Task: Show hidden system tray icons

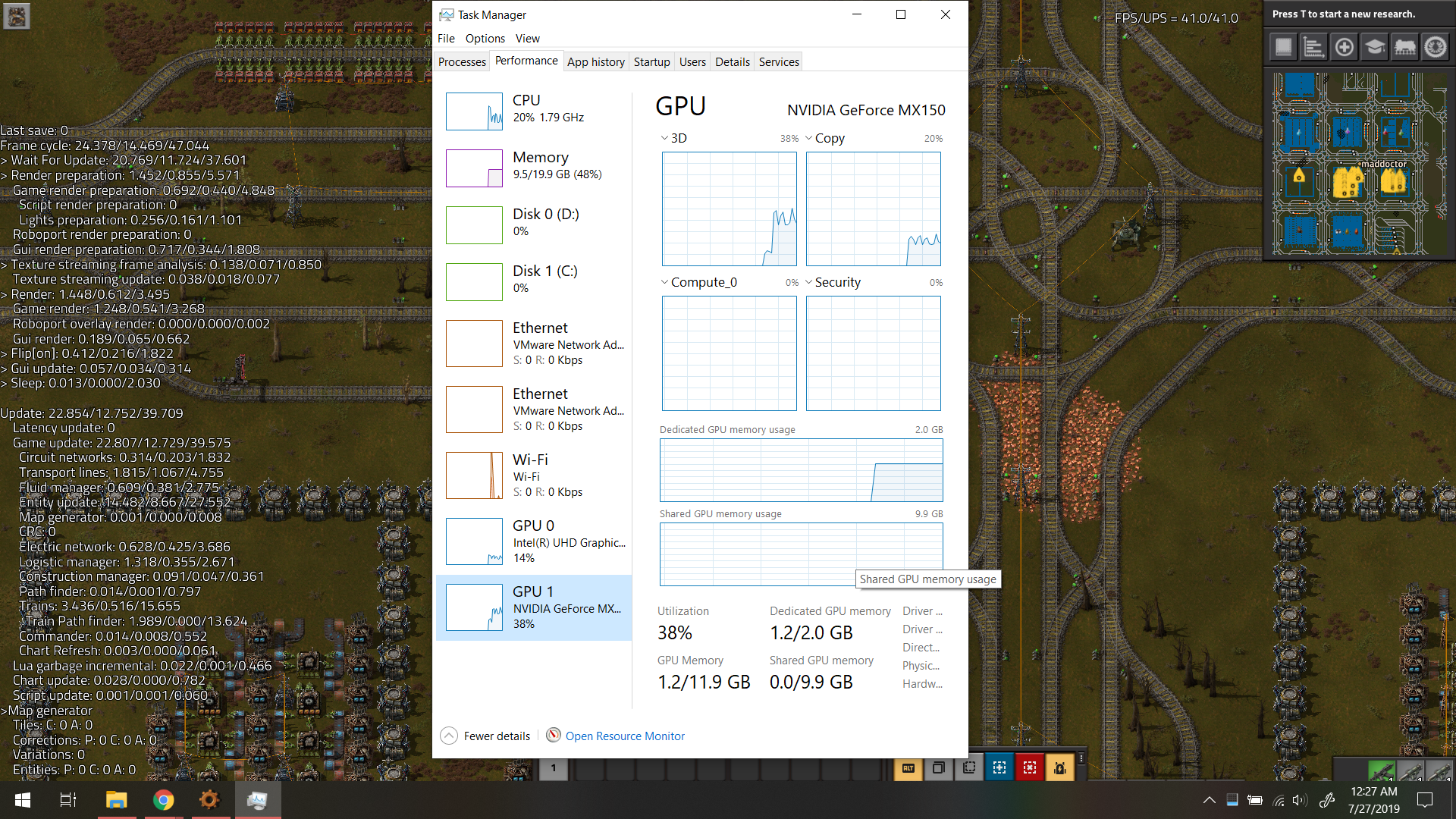Action: pyautogui.click(x=1210, y=800)
